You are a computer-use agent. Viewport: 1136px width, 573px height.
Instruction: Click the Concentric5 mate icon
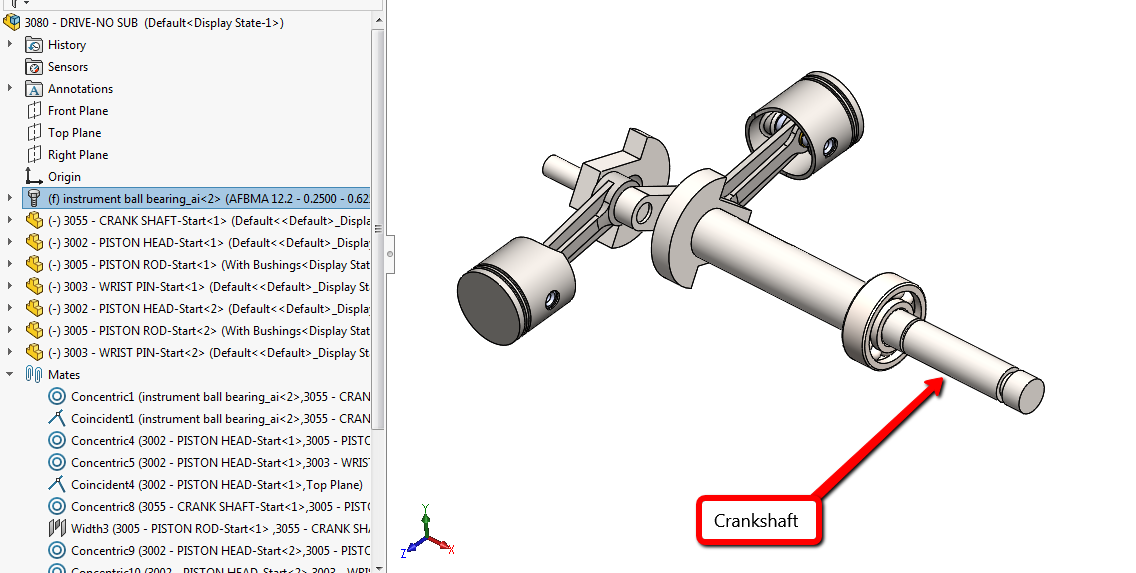[x=57, y=462]
